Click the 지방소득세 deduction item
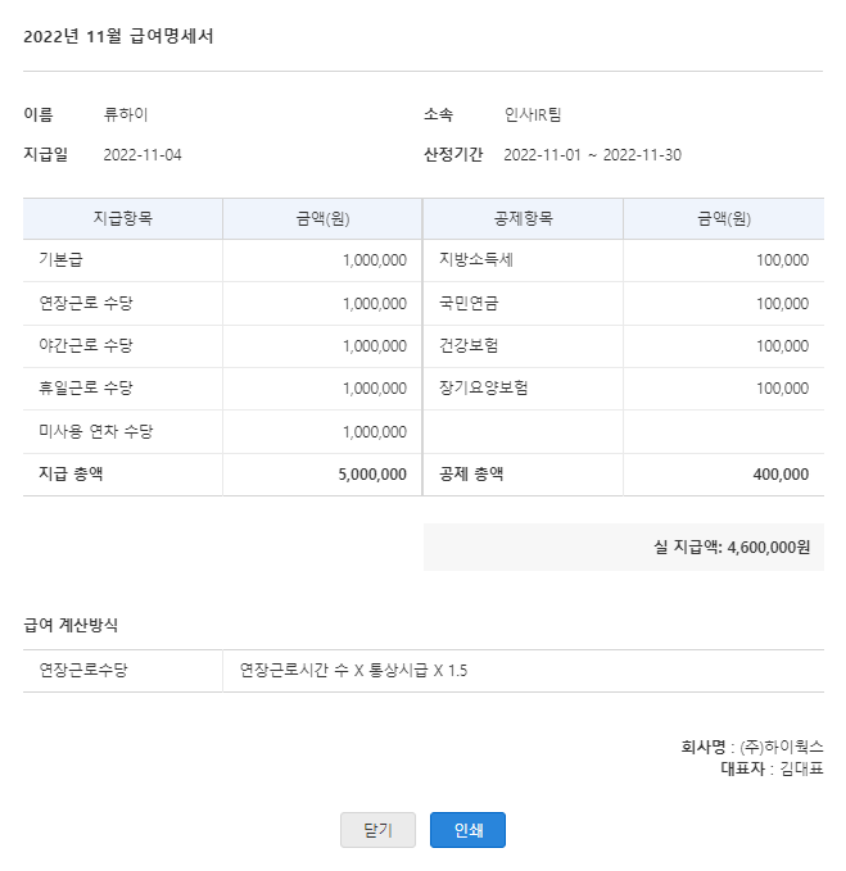This screenshot has height=871, width=846. coord(476,261)
